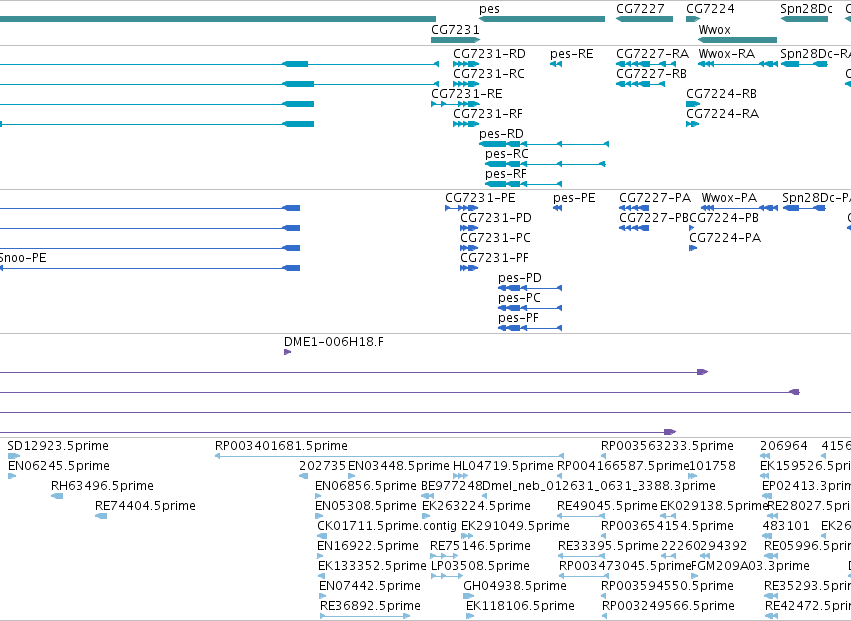The image size is (851, 621).
Task: Click the EN16922.5prime EST label
Action: (x=368, y=546)
